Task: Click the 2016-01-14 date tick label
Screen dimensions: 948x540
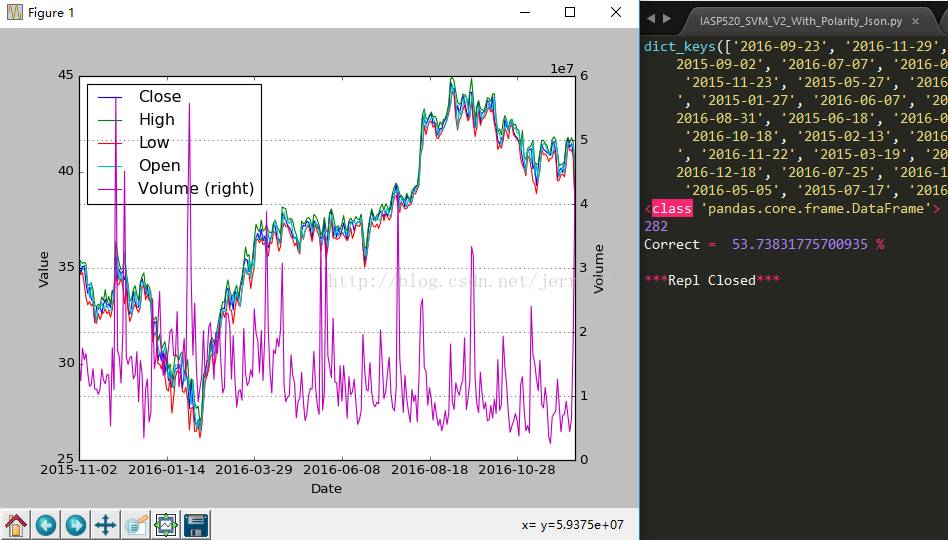Action: coord(167,470)
